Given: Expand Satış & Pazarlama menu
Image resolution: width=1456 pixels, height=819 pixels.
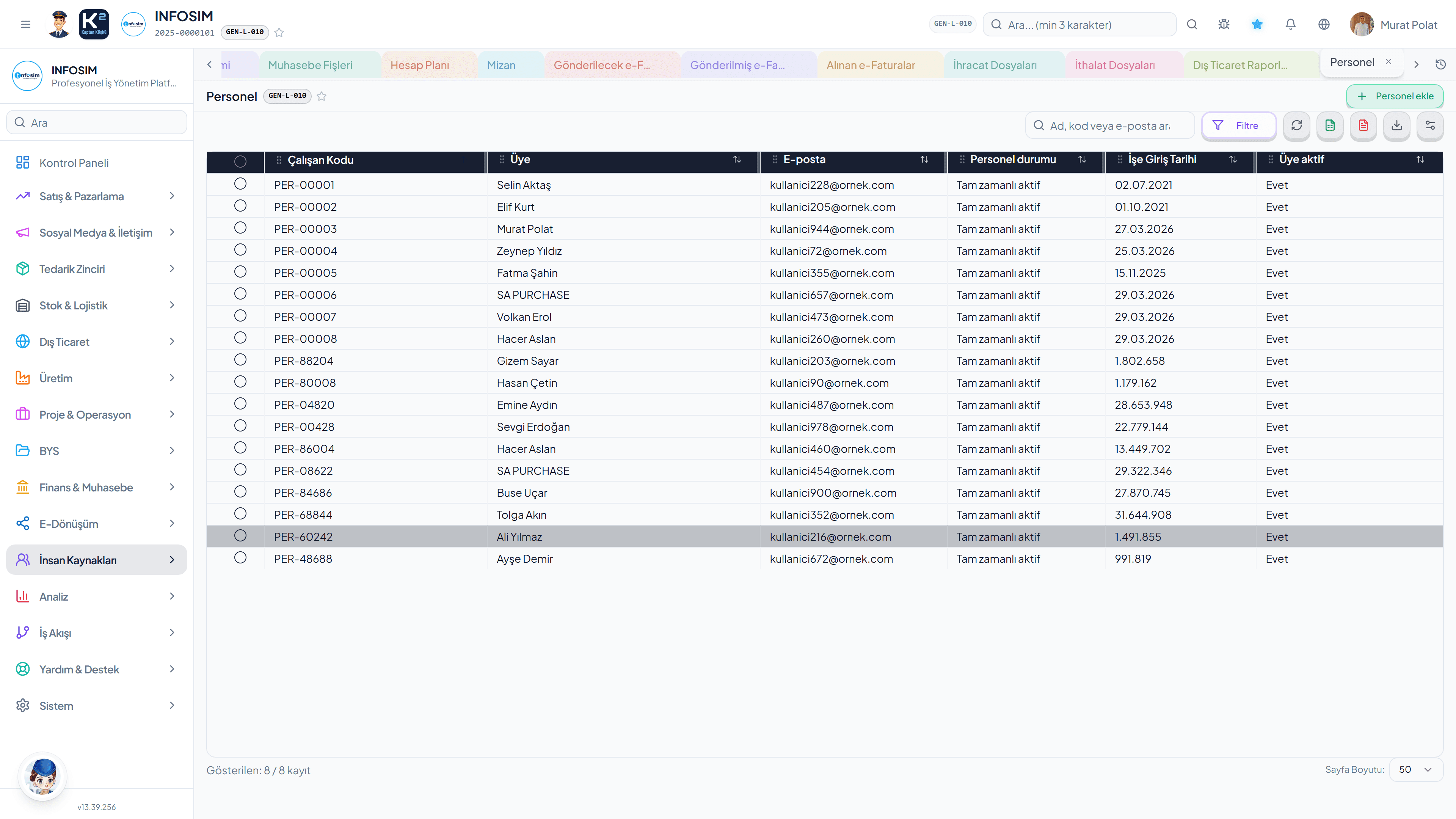Looking at the screenshot, I should pos(96,196).
